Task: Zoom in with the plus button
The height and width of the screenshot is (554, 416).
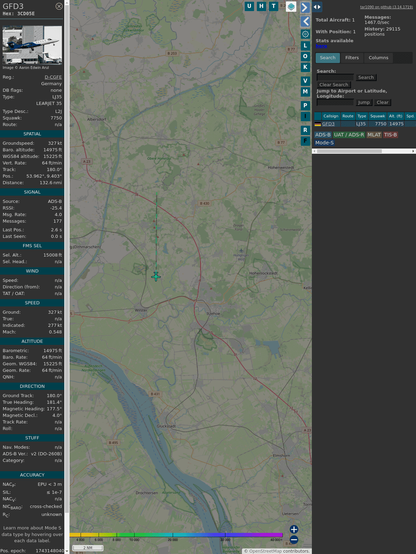Action: click(294, 529)
